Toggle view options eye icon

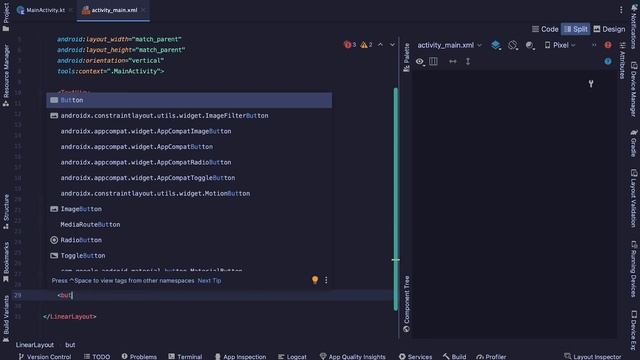(x=420, y=61)
